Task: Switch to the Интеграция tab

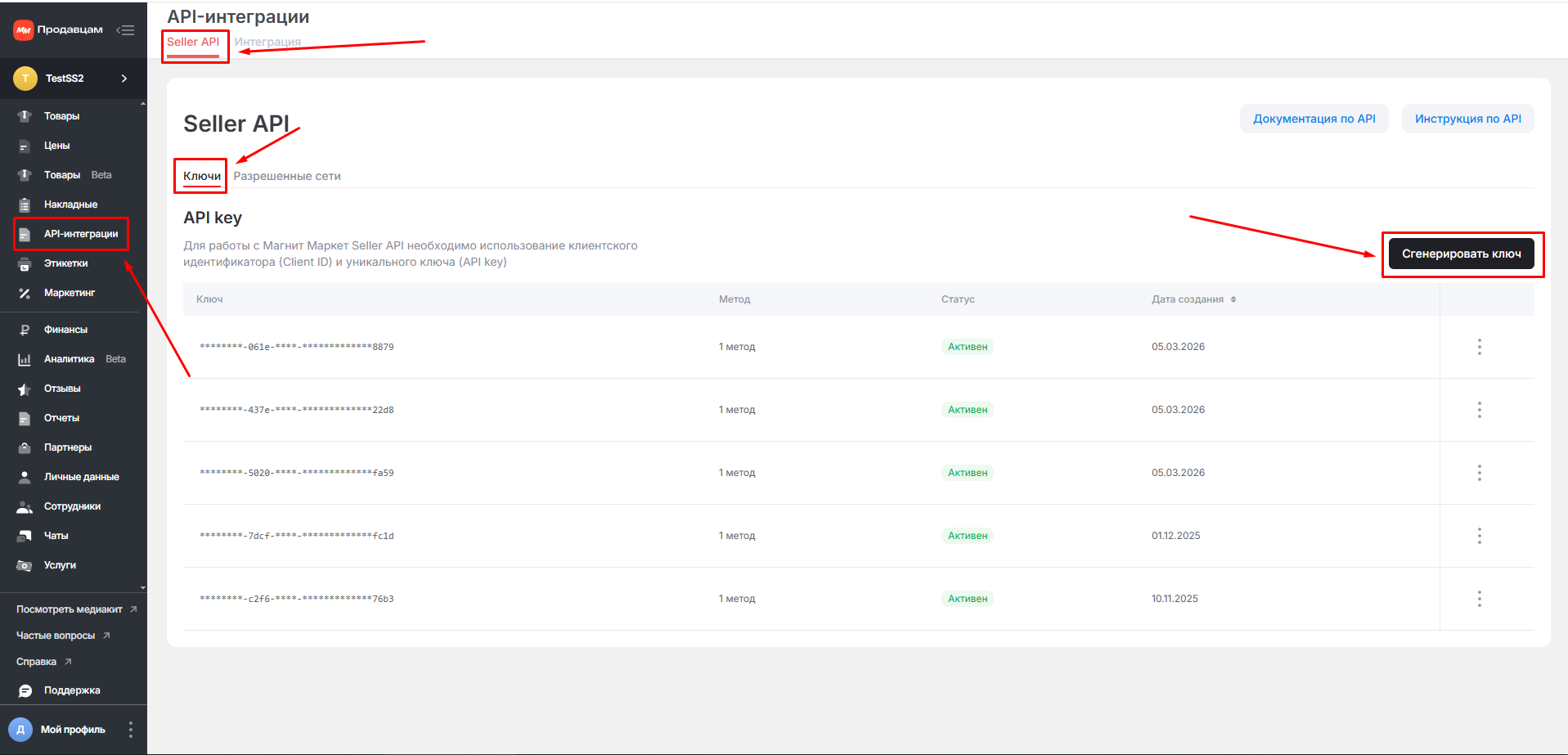Action: (x=267, y=42)
